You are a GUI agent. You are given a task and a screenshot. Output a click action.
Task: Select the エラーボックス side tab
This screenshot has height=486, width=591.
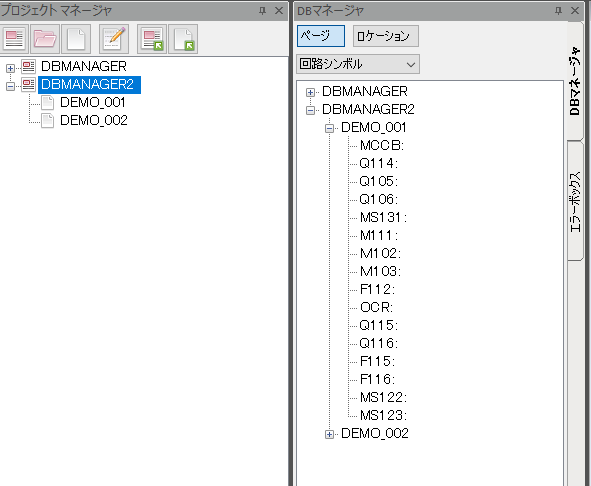coord(575,201)
